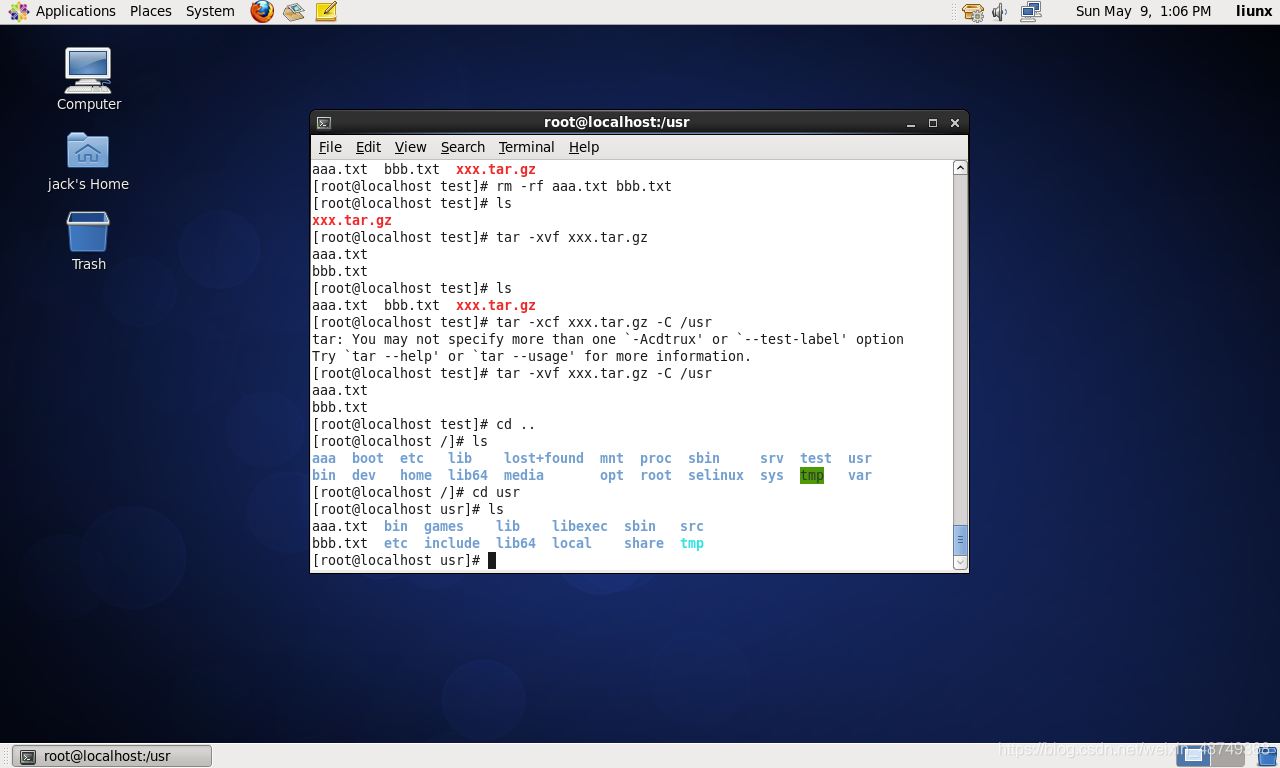Open the terminal File menu
Image resolution: width=1280 pixels, height=768 pixels.
tap(330, 147)
